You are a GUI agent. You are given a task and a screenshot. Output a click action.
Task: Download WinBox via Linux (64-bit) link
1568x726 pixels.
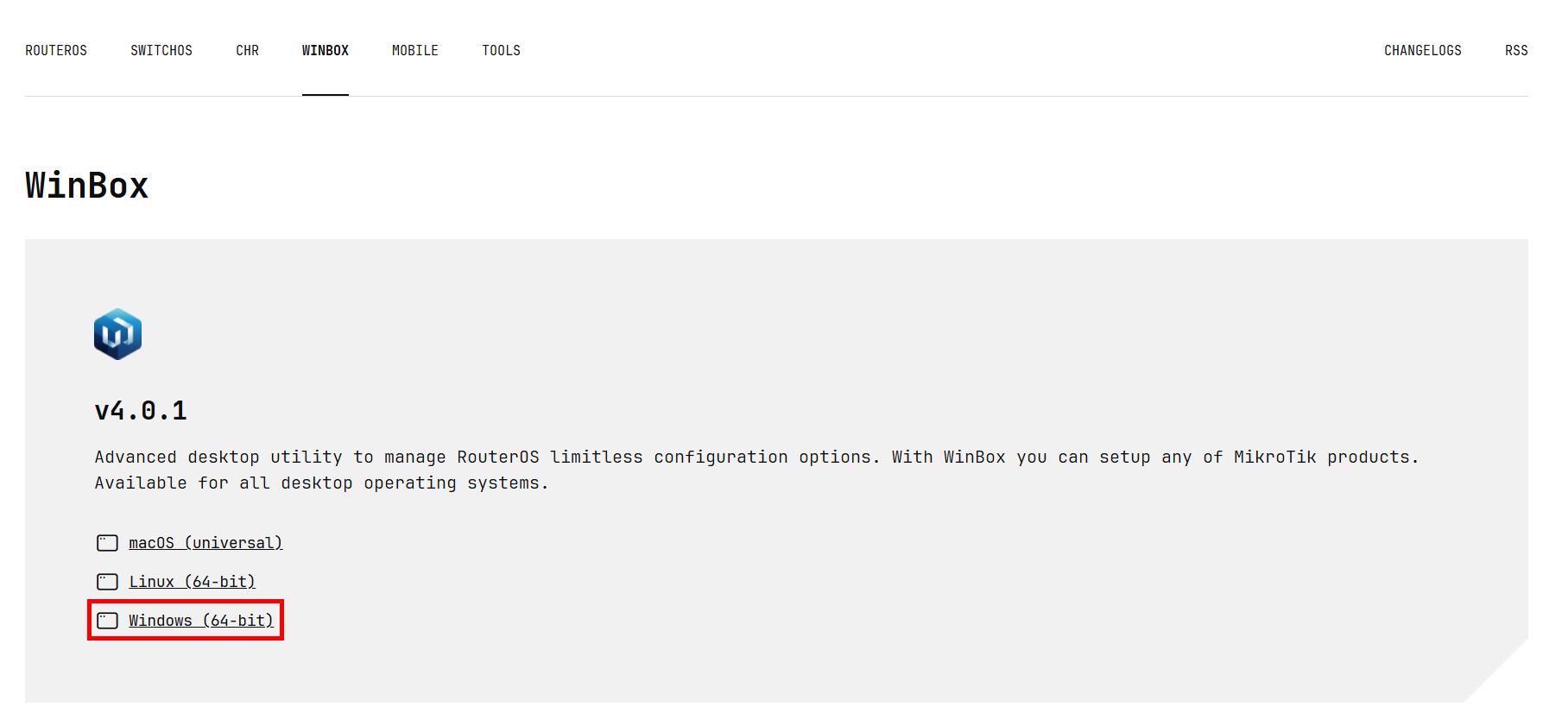point(192,582)
